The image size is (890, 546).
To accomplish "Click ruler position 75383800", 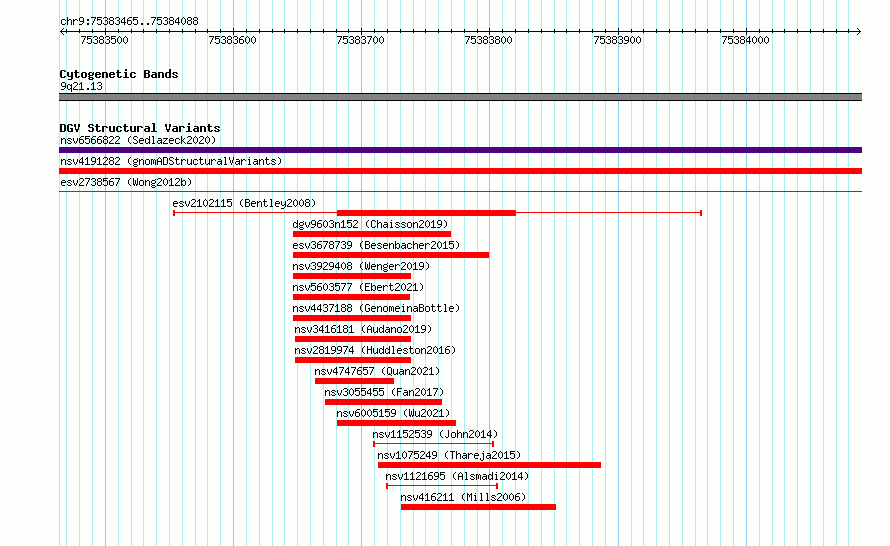I will pyautogui.click(x=489, y=40).
